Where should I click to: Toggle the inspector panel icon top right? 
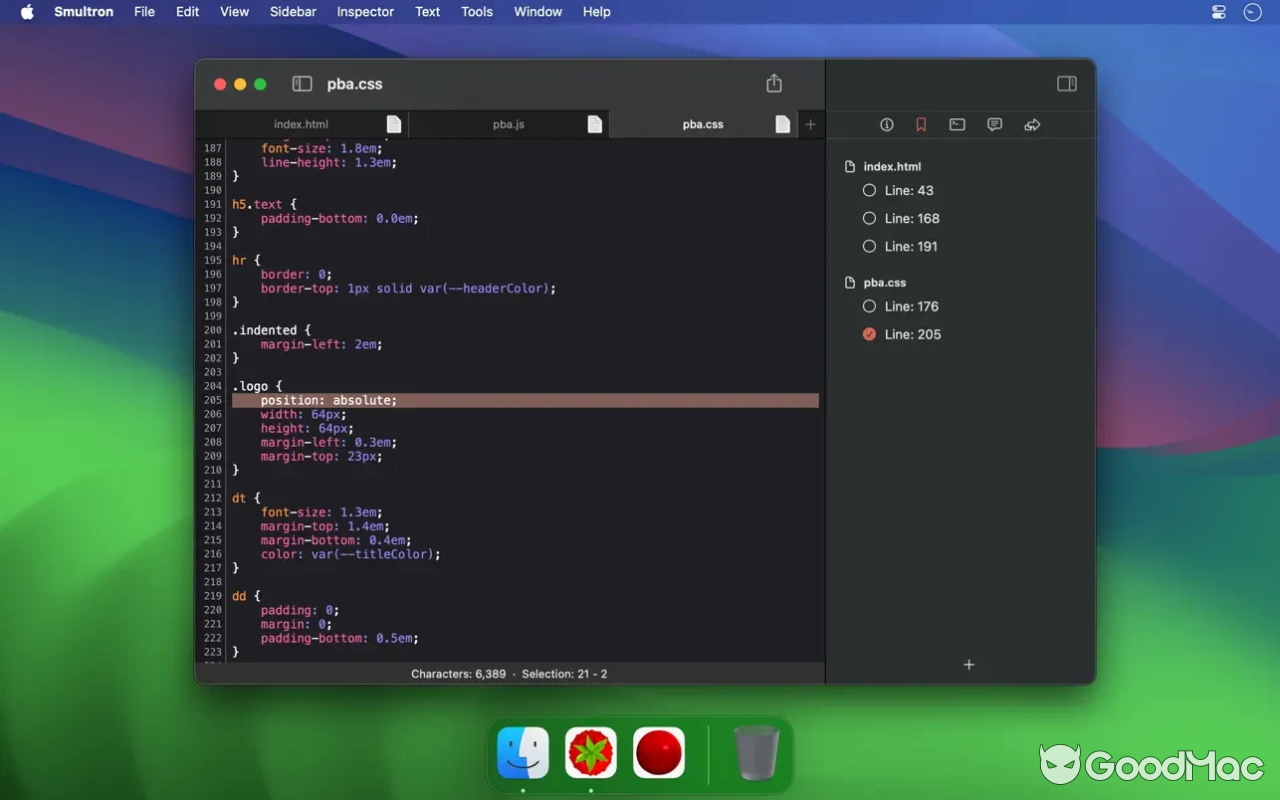(x=1066, y=84)
